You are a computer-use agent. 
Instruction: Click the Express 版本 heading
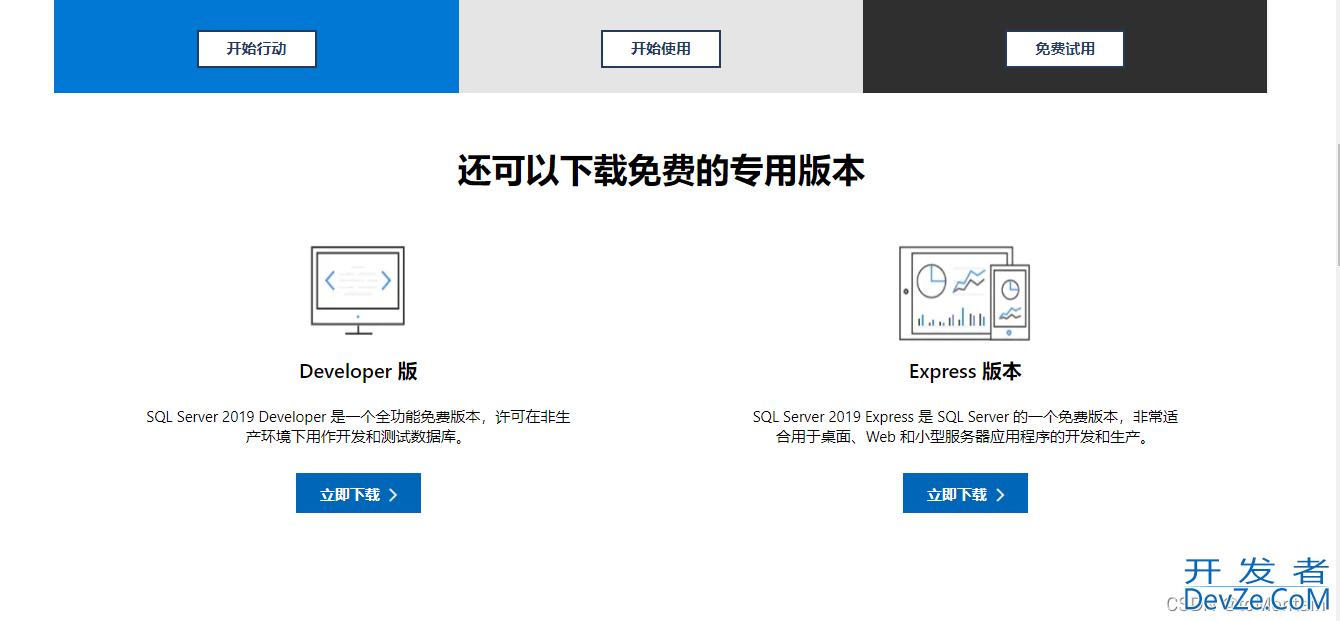click(965, 371)
